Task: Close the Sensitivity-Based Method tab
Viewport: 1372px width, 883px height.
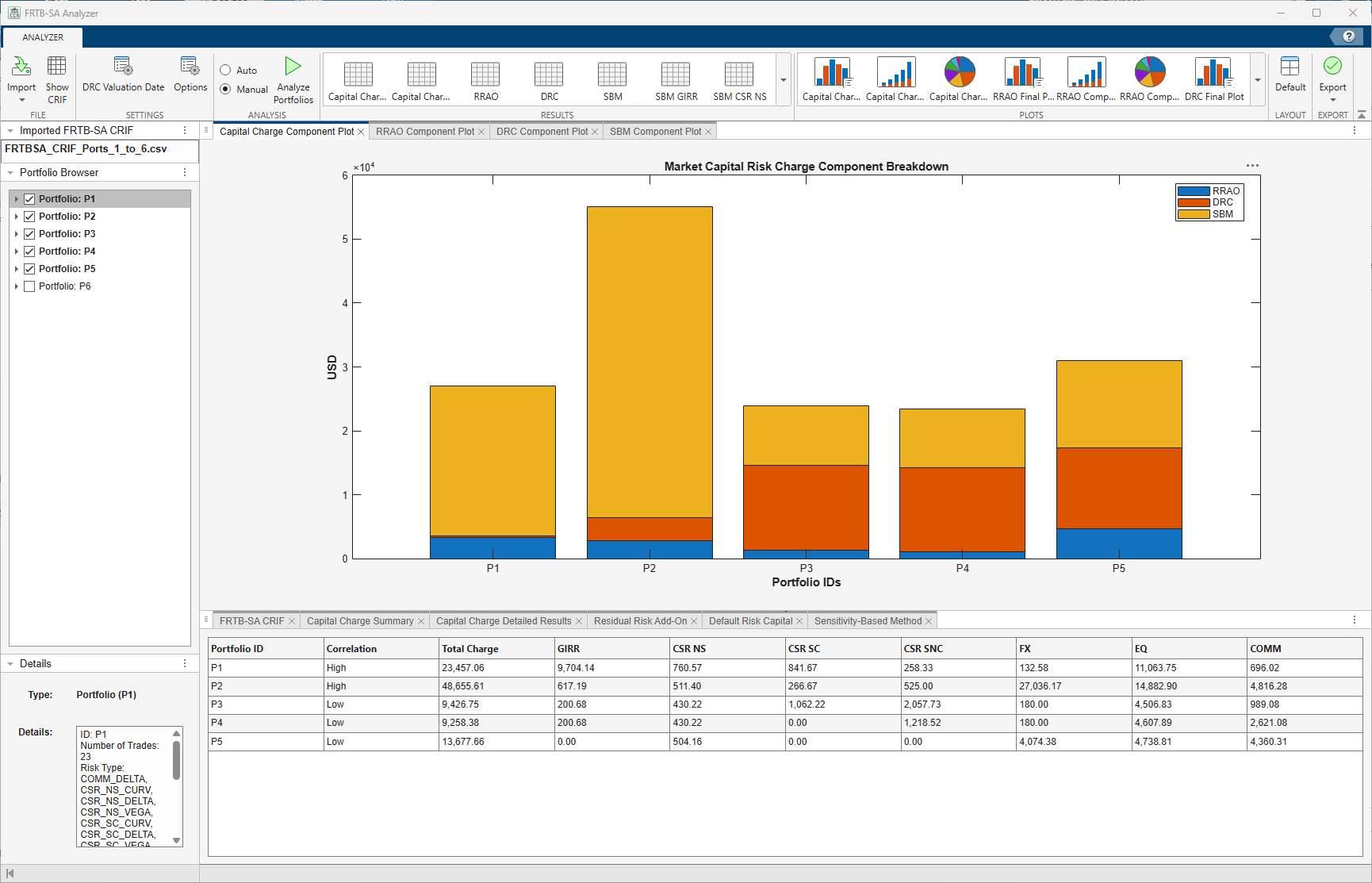Action: coord(929,621)
